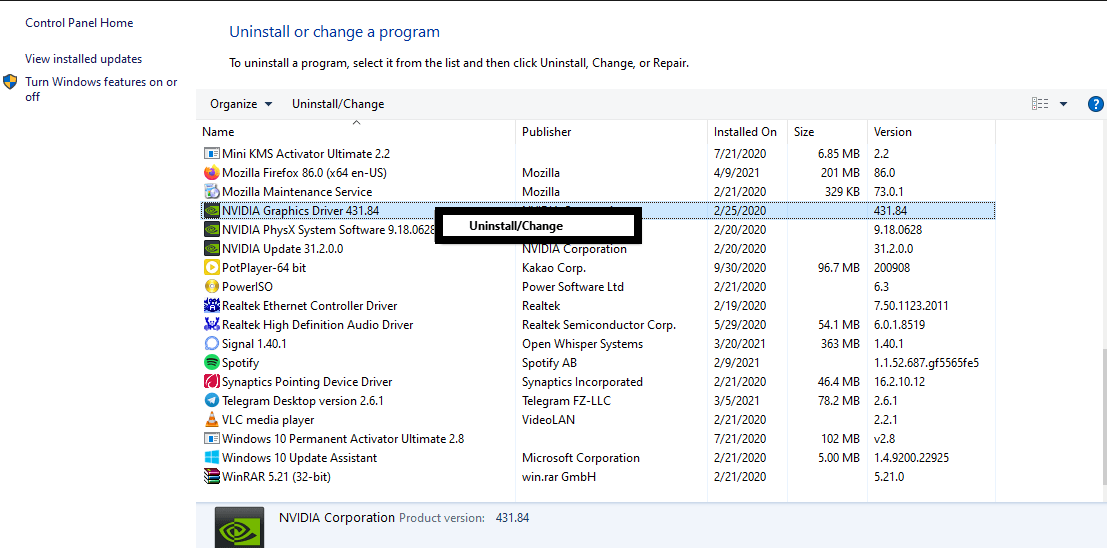The height and width of the screenshot is (548, 1107).
Task: Expand the view options dropdown arrow
Action: (1063, 104)
